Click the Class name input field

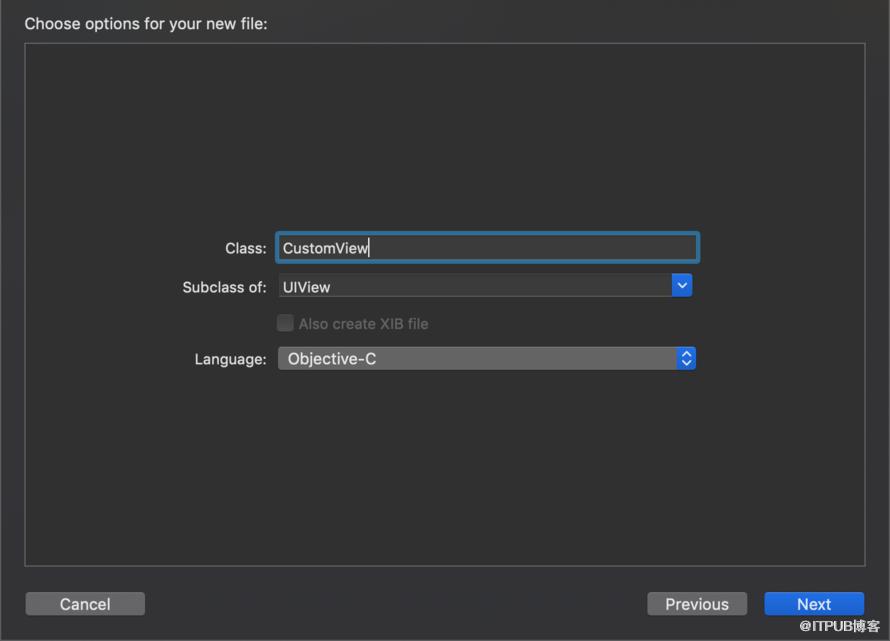(487, 248)
